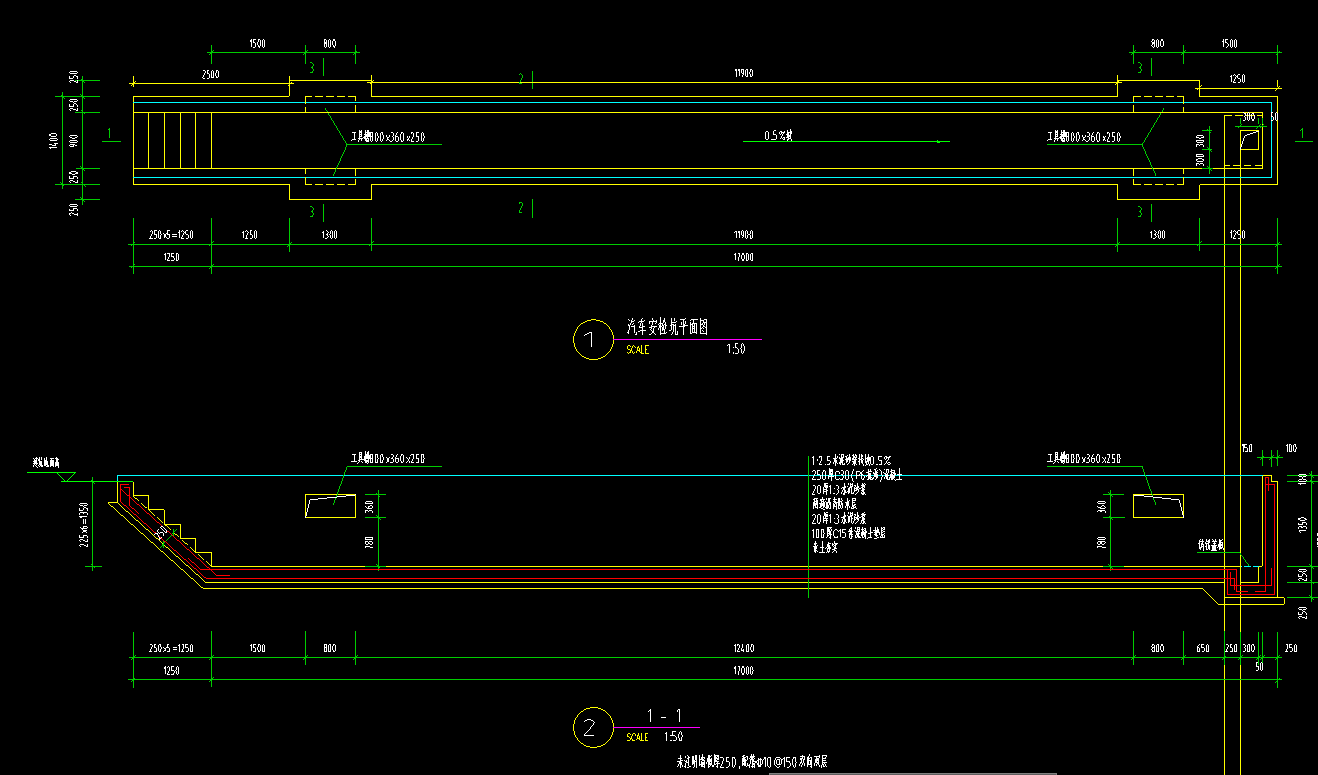
Task: Select the ground level elevation triangle marker
Action: pos(65,478)
